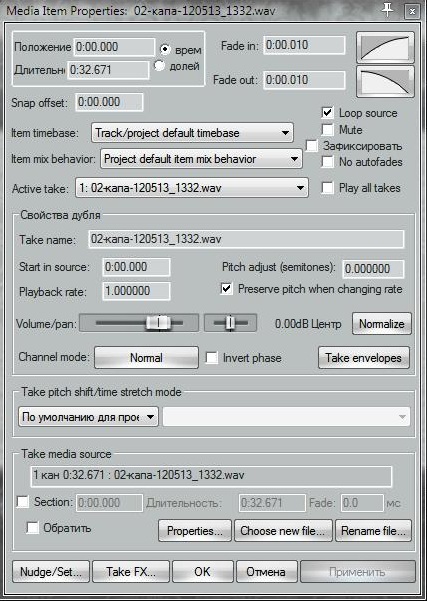The image size is (427, 601).
Task: Pin the Media Item Properties window
Action: pos(388,10)
